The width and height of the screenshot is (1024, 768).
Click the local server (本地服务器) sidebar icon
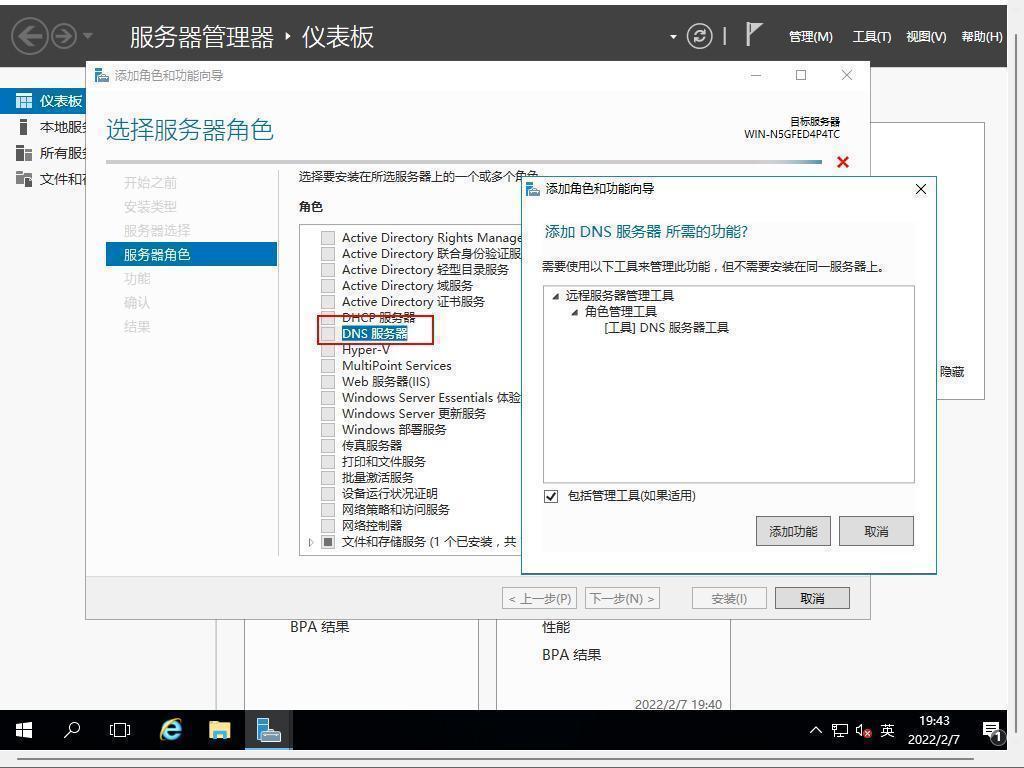[x=24, y=127]
